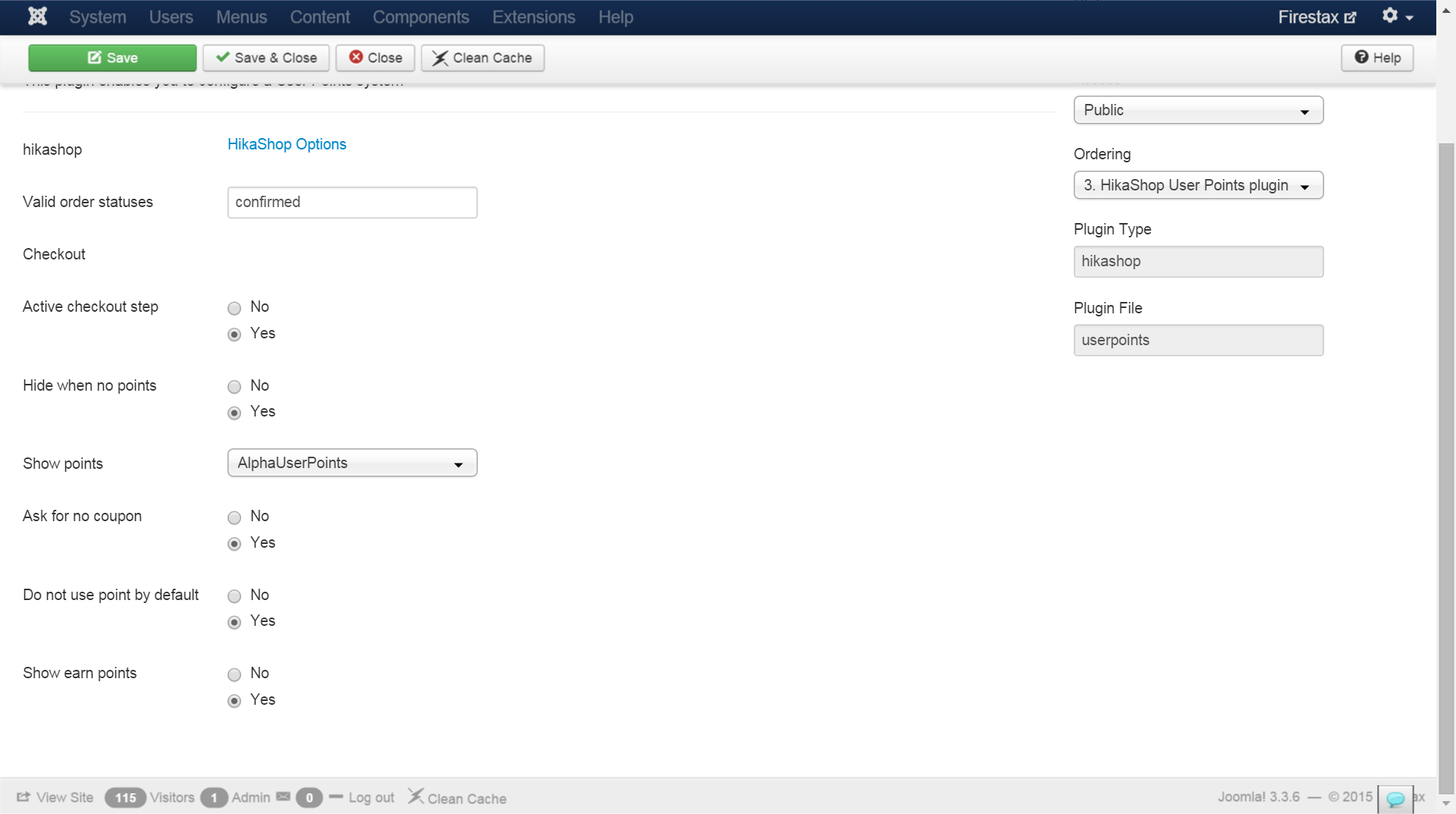This screenshot has height=814, width=1456.
Task: Click the green Save button
Action: [112, 58]
